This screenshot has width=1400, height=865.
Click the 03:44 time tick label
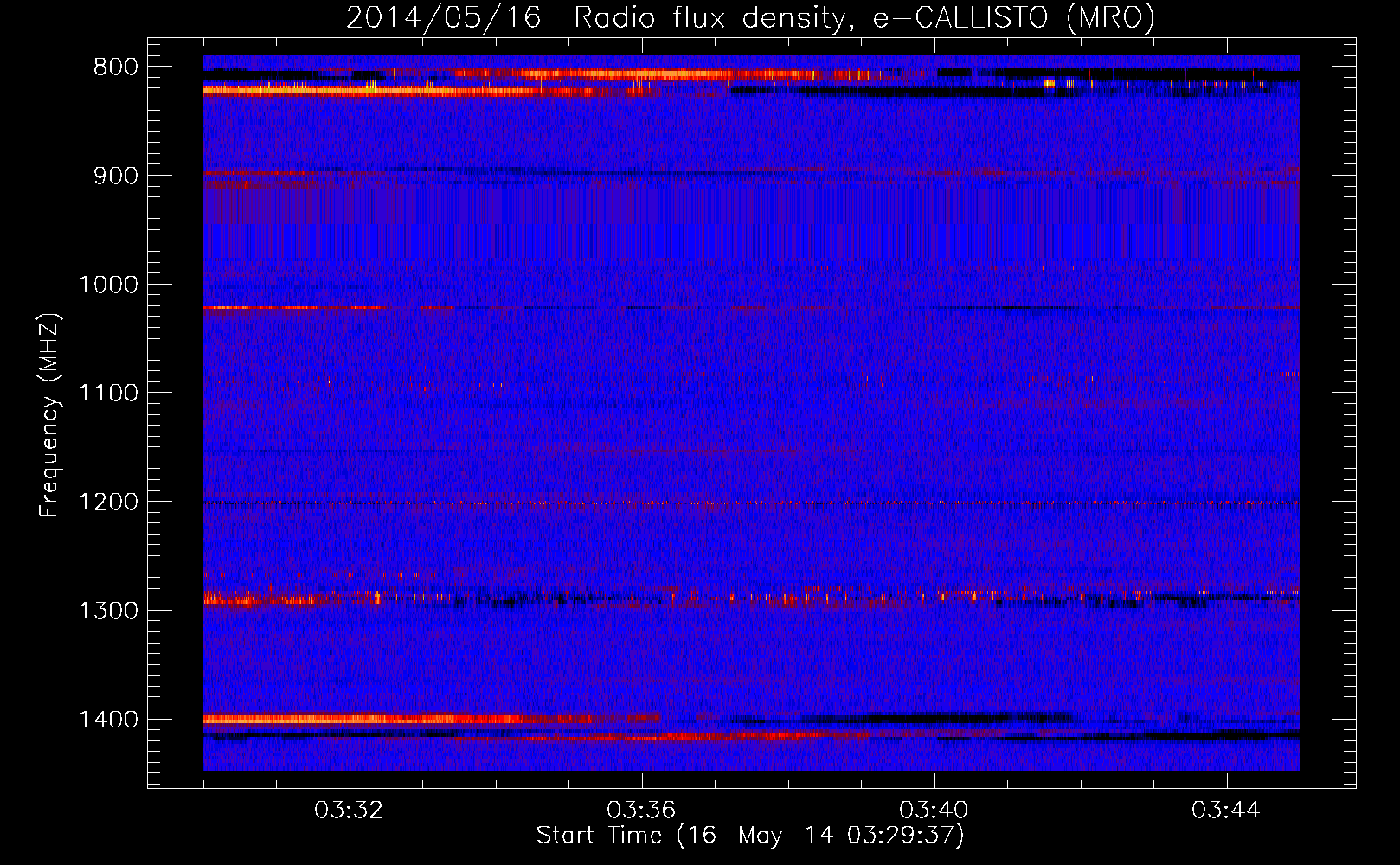(1226, 811)
